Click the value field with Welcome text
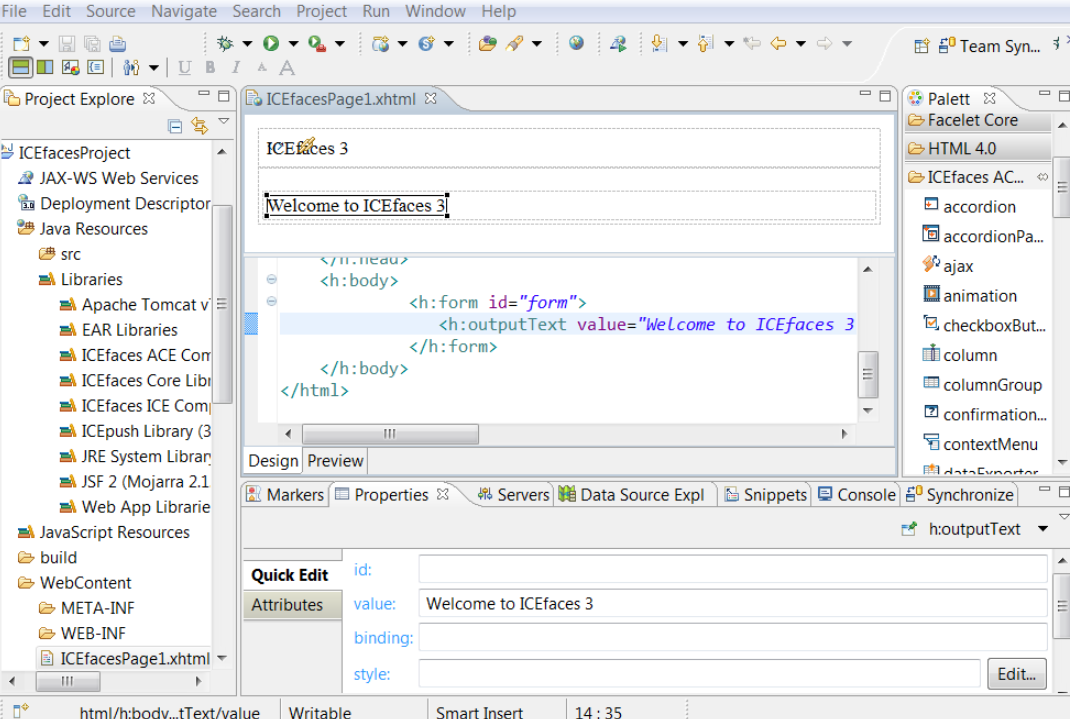This screenshot has height=719, width=1070. tap(732, 603)
